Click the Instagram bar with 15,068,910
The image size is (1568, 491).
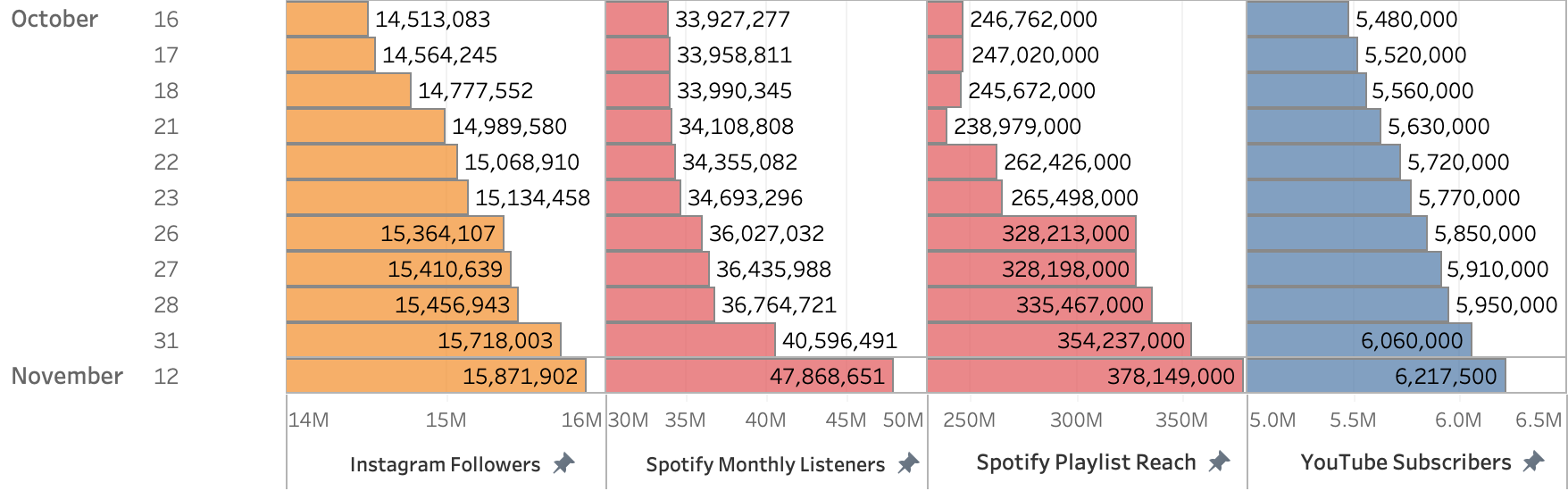tap(371, 162)
